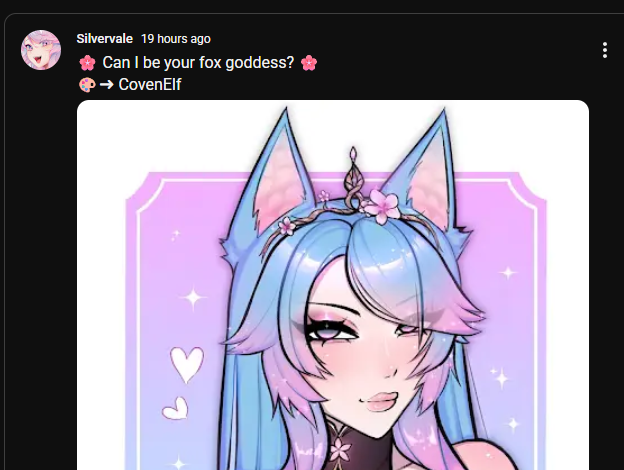Click the pink flower charm on the choker
This screenshot has height=470, width=624.
click(x=341, y=449)
